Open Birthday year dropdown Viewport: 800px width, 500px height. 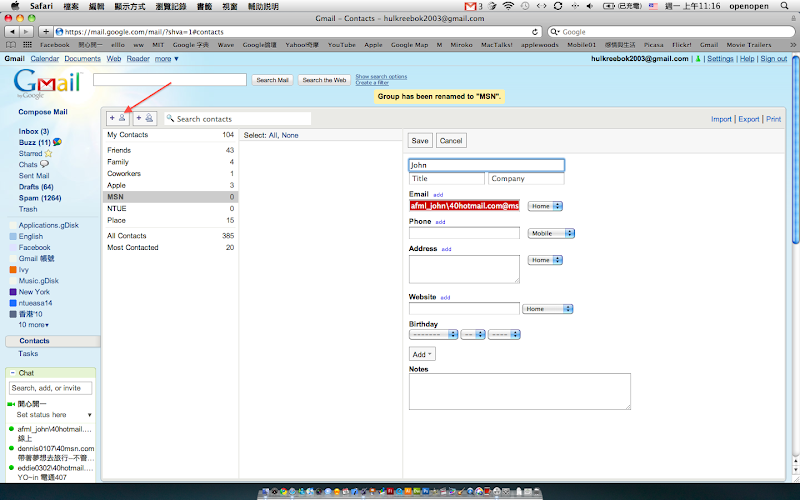(x=504, y=335)
